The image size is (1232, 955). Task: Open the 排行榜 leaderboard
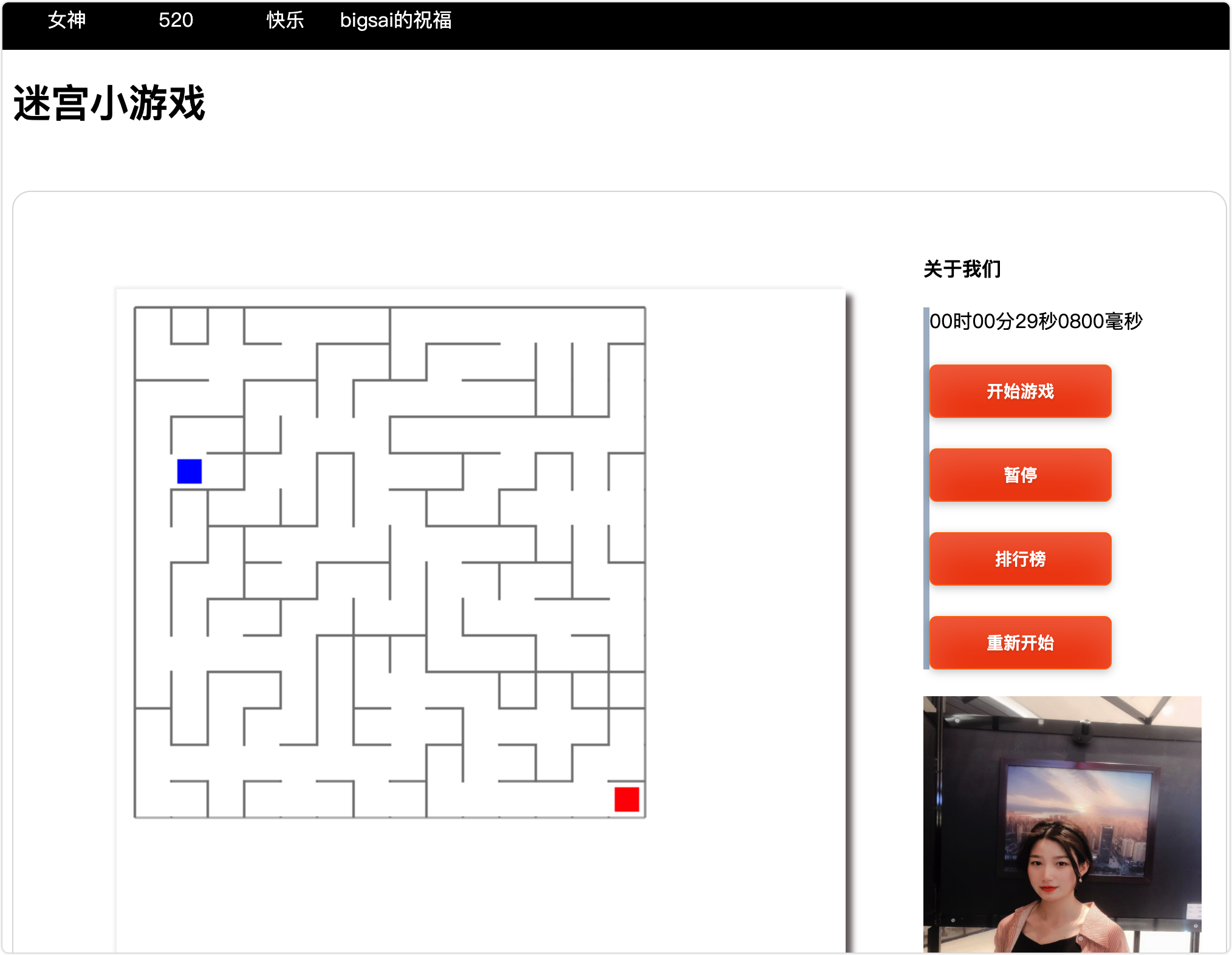pyautogui.click(x=1020, y=558)
